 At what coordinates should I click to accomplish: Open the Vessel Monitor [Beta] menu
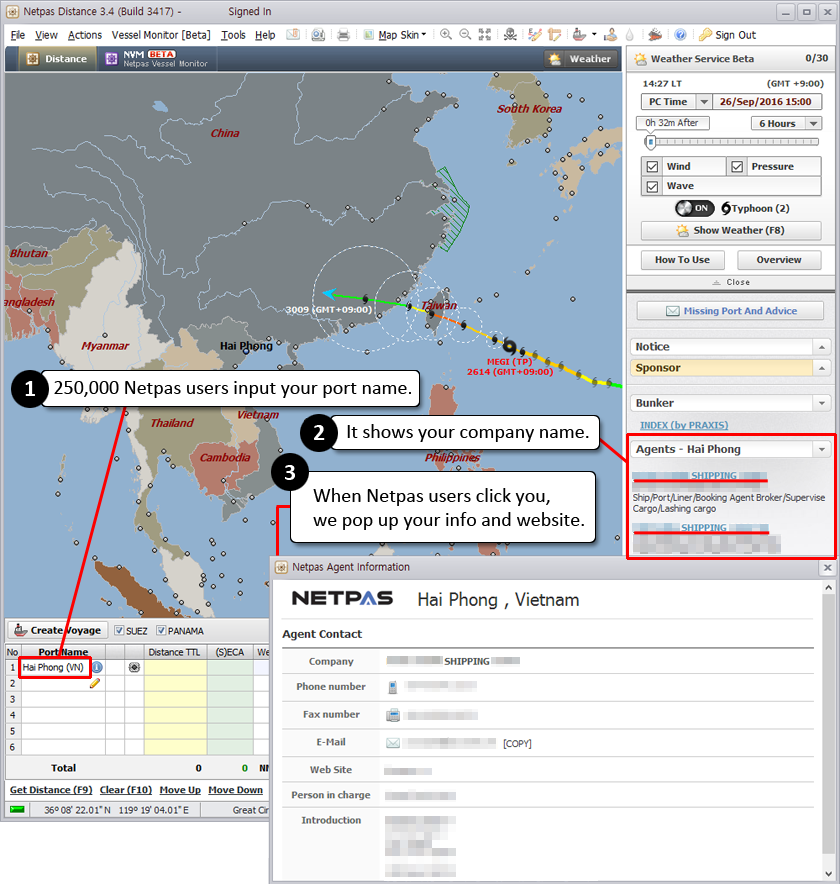(x=161, y=35)
